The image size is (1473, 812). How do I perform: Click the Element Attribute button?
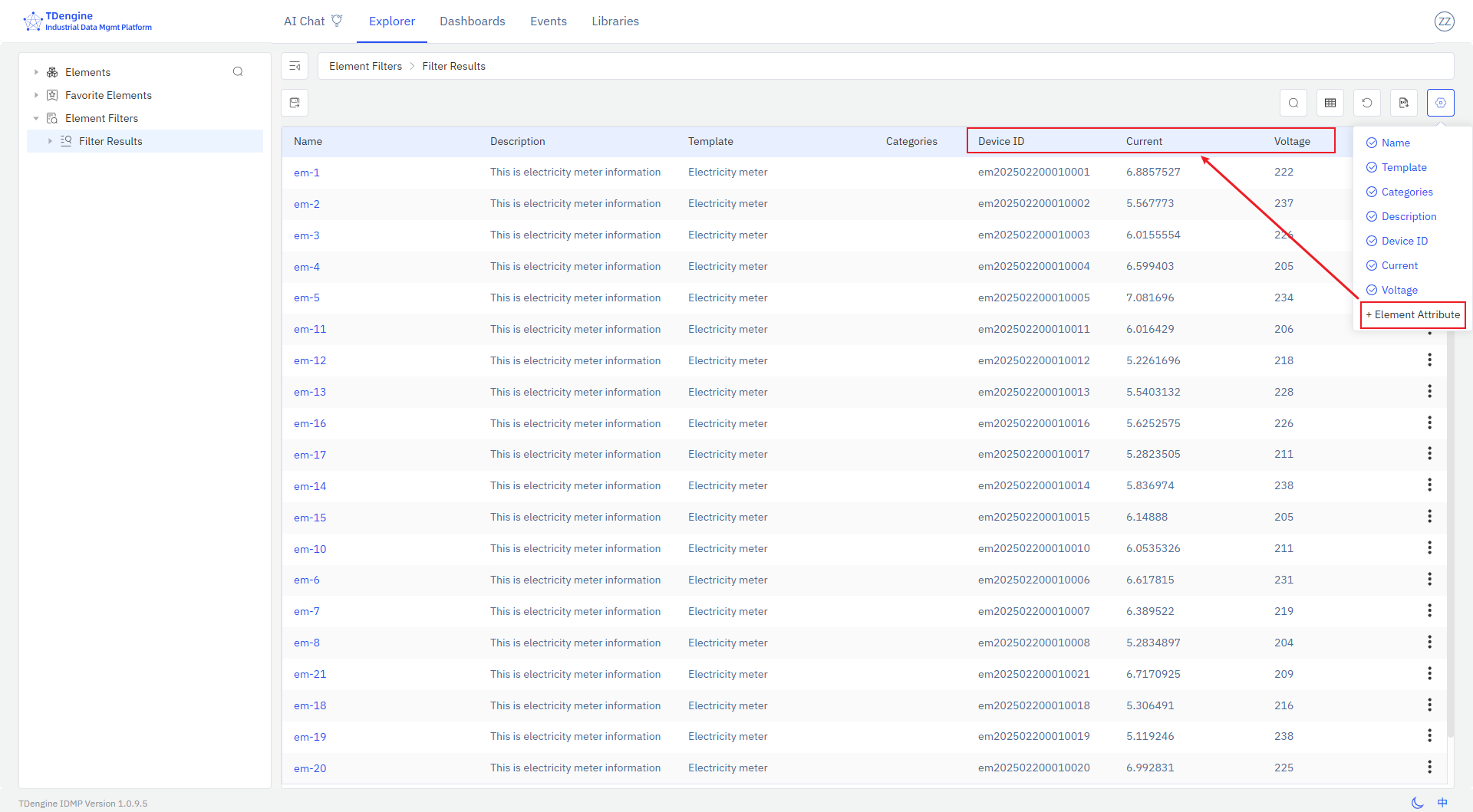click(x=1412, y=314)
